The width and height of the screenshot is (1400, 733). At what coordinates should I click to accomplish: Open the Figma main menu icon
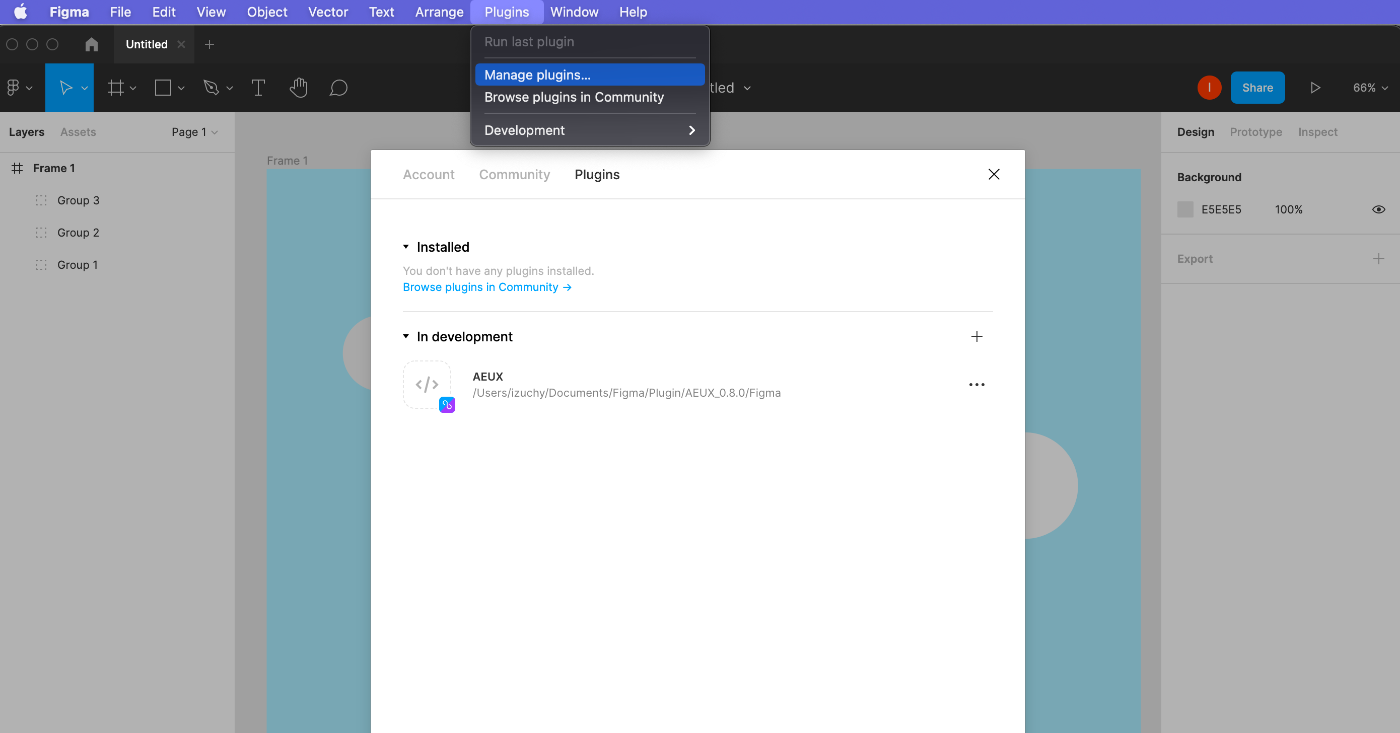pyautogui.click(x=13, y=88)
